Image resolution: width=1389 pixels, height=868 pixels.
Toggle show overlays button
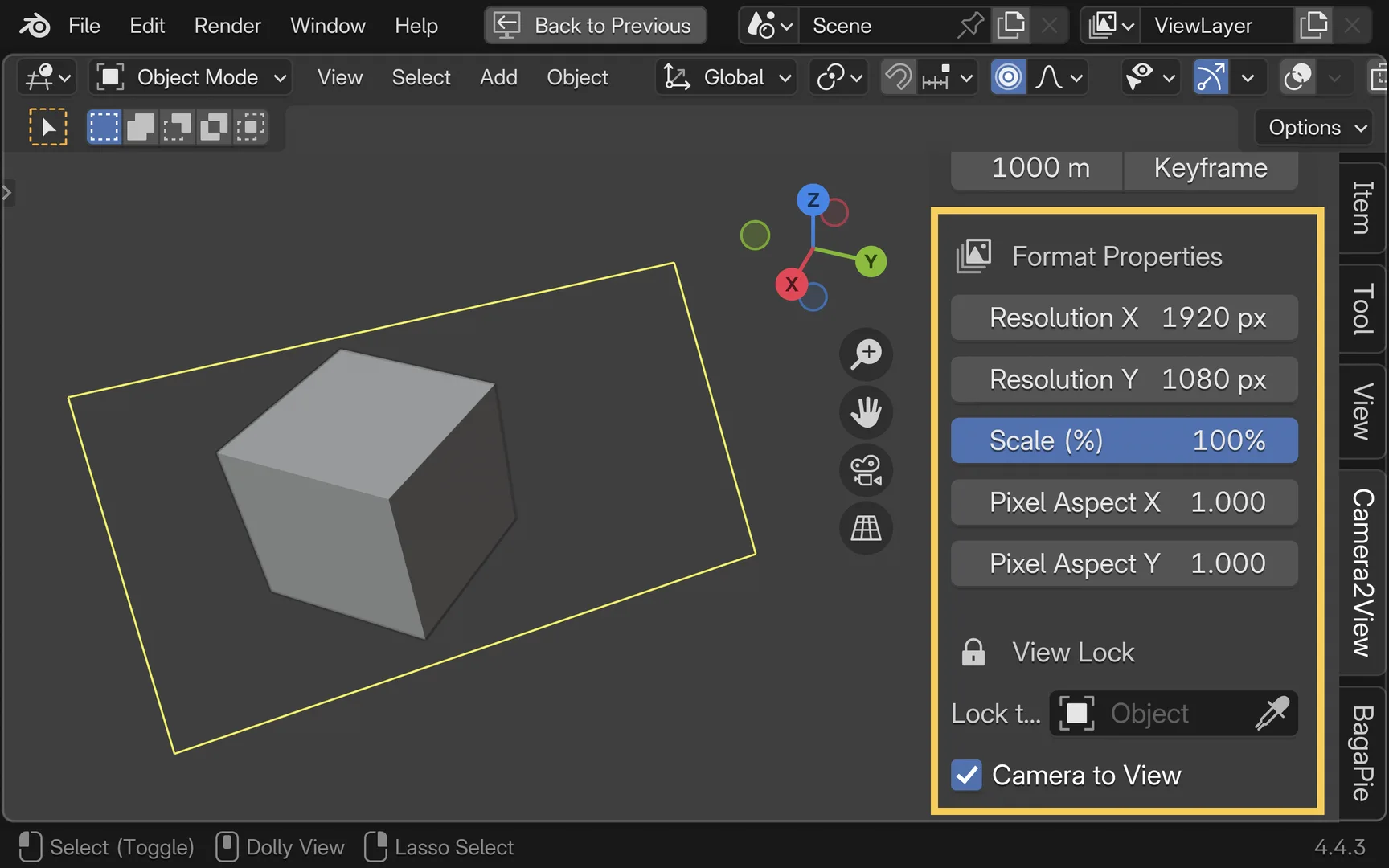click(1297, 78)
